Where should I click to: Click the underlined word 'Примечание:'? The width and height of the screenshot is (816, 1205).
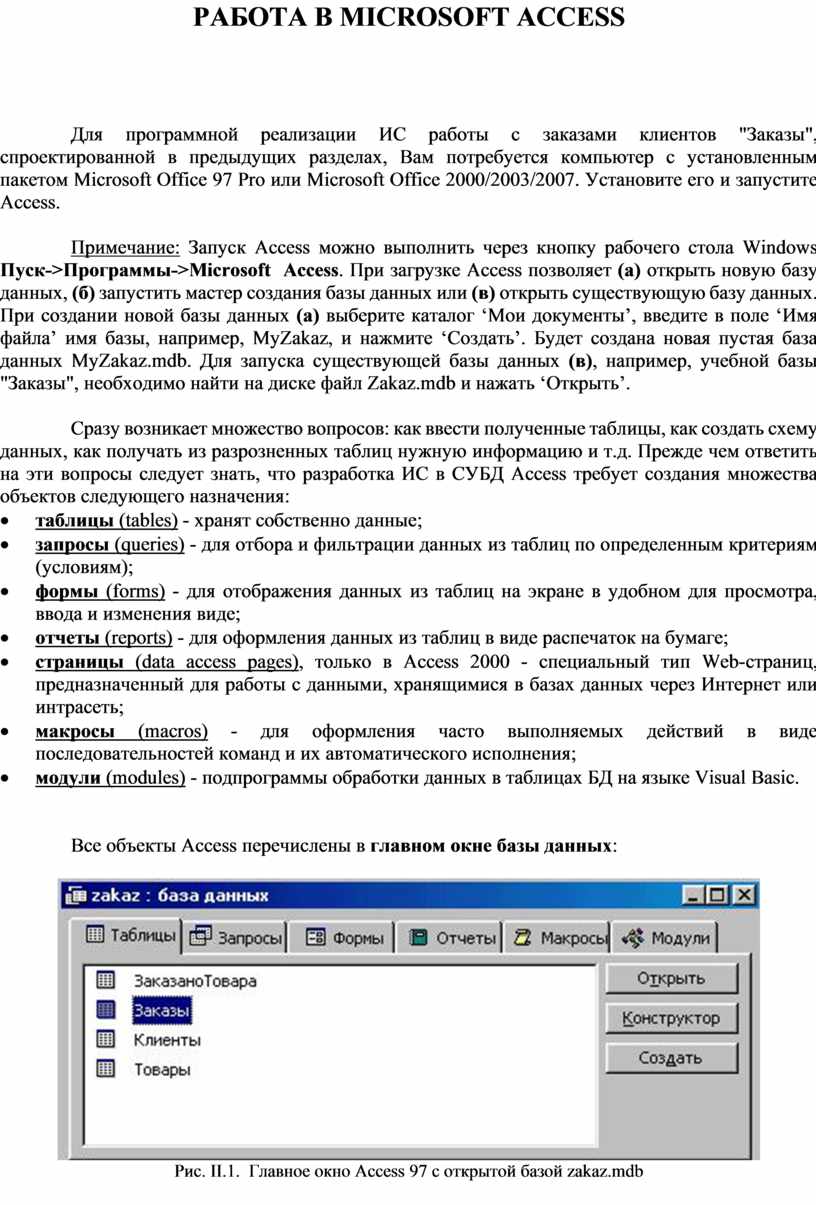(124, 247)
